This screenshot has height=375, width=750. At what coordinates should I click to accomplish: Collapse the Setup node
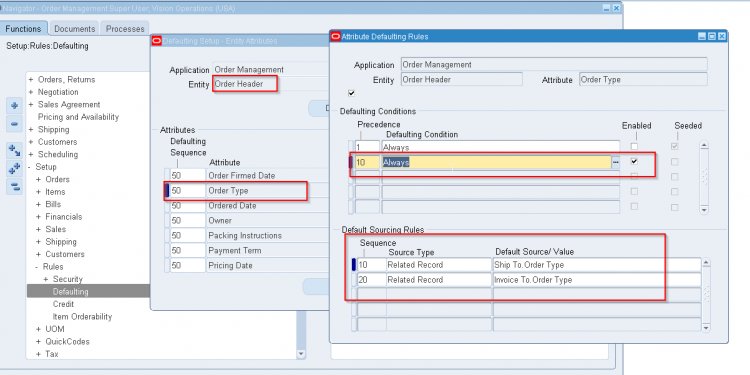(30, 167)
